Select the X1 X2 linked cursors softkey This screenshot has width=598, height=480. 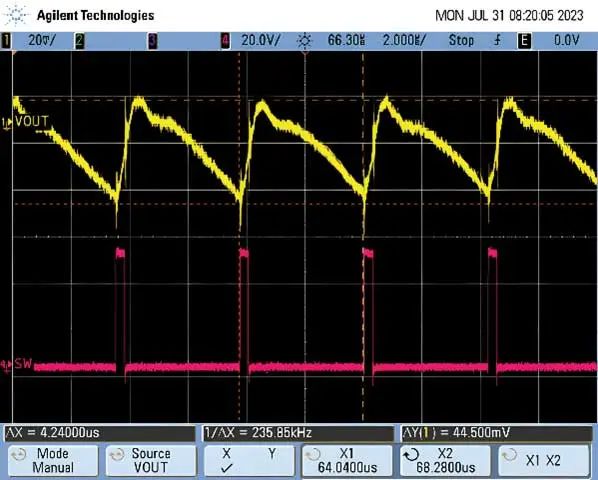[x=543, y=460]
